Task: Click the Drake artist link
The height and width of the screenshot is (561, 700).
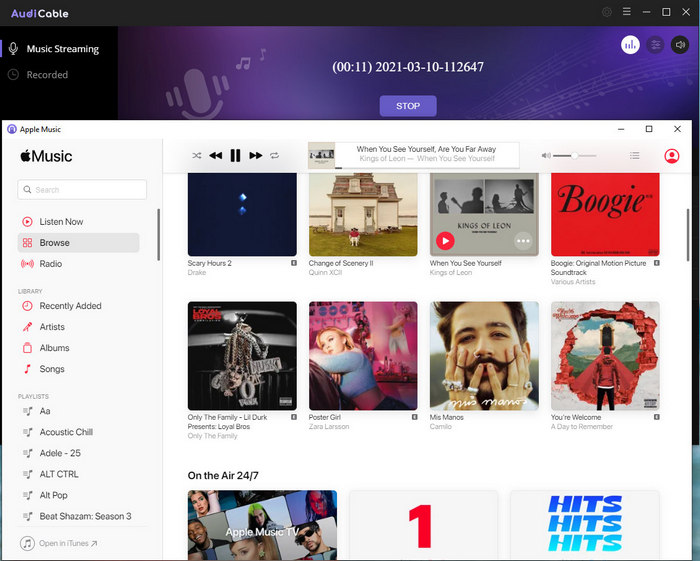Action: 197,272
